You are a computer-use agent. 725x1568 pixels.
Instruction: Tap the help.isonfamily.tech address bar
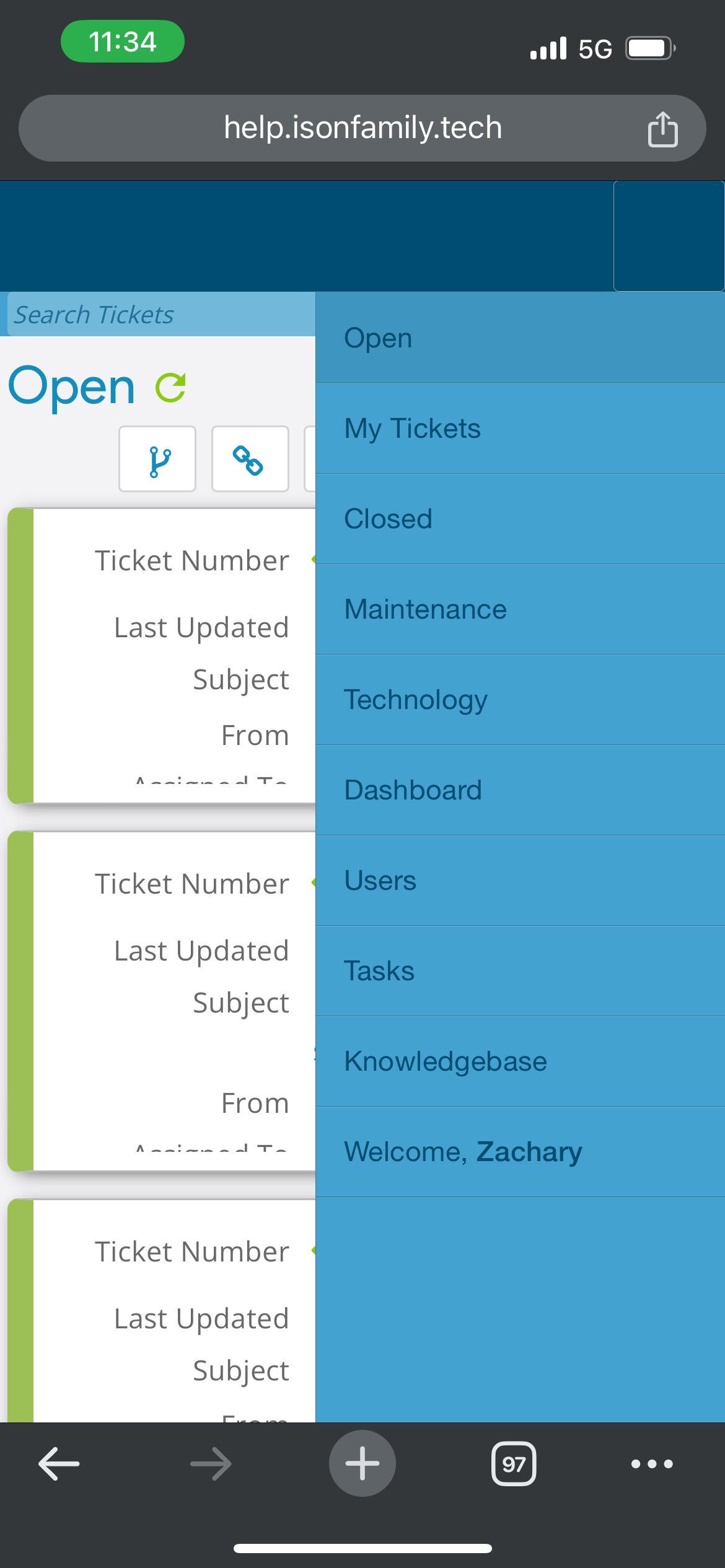click(x=362, y=128)
